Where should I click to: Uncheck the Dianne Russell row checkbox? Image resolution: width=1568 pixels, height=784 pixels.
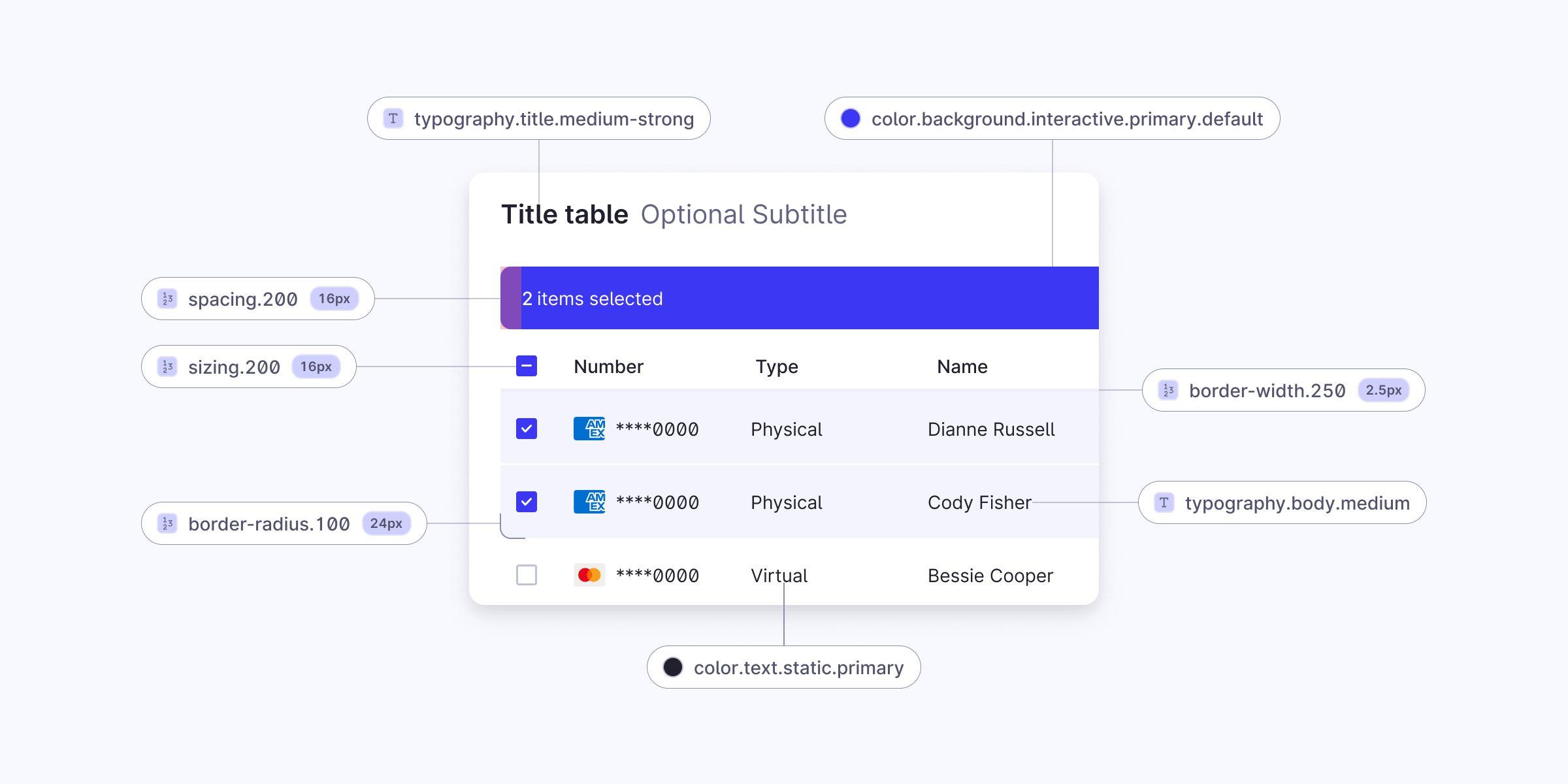coord(527,429)
